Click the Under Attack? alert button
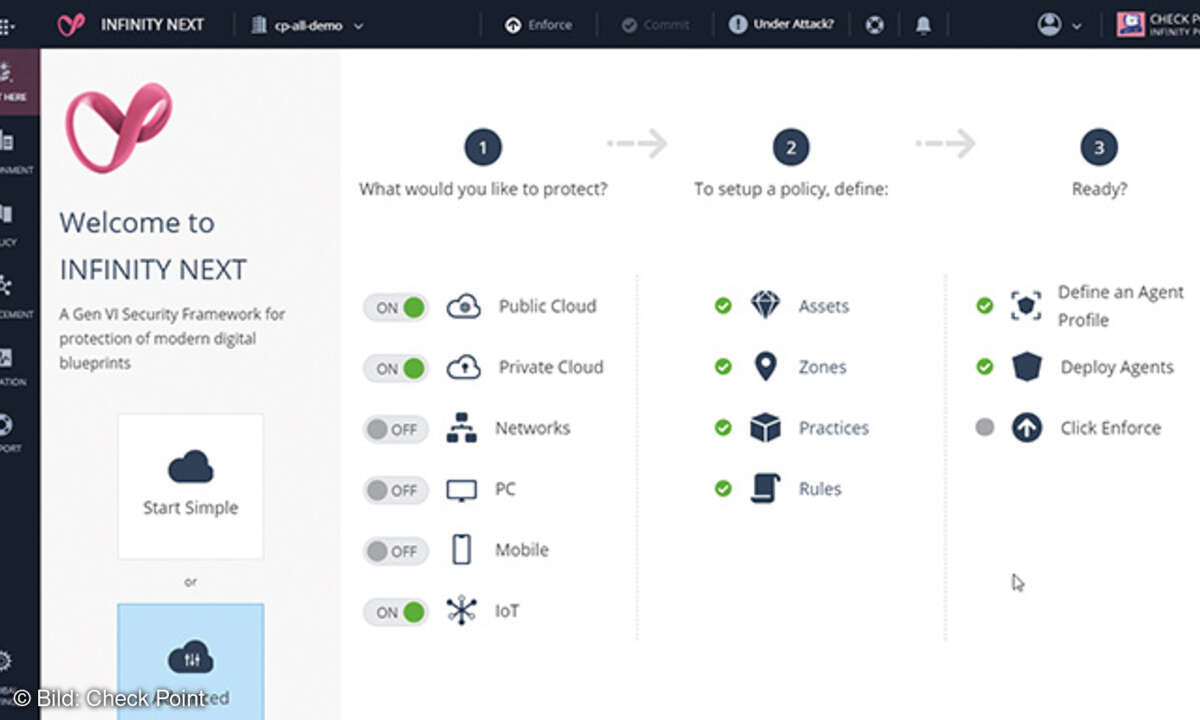 [x=781, y=25]
